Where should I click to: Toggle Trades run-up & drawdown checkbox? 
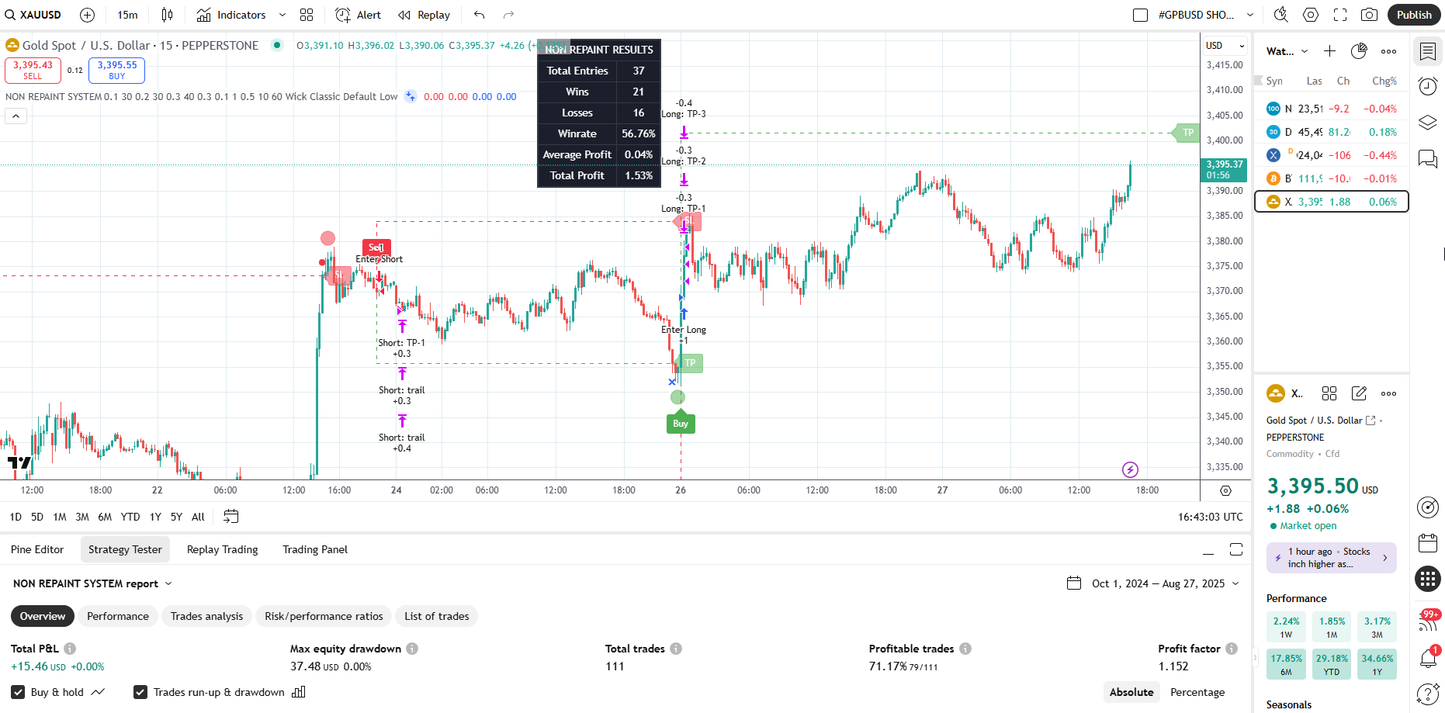tap(141, 692)
